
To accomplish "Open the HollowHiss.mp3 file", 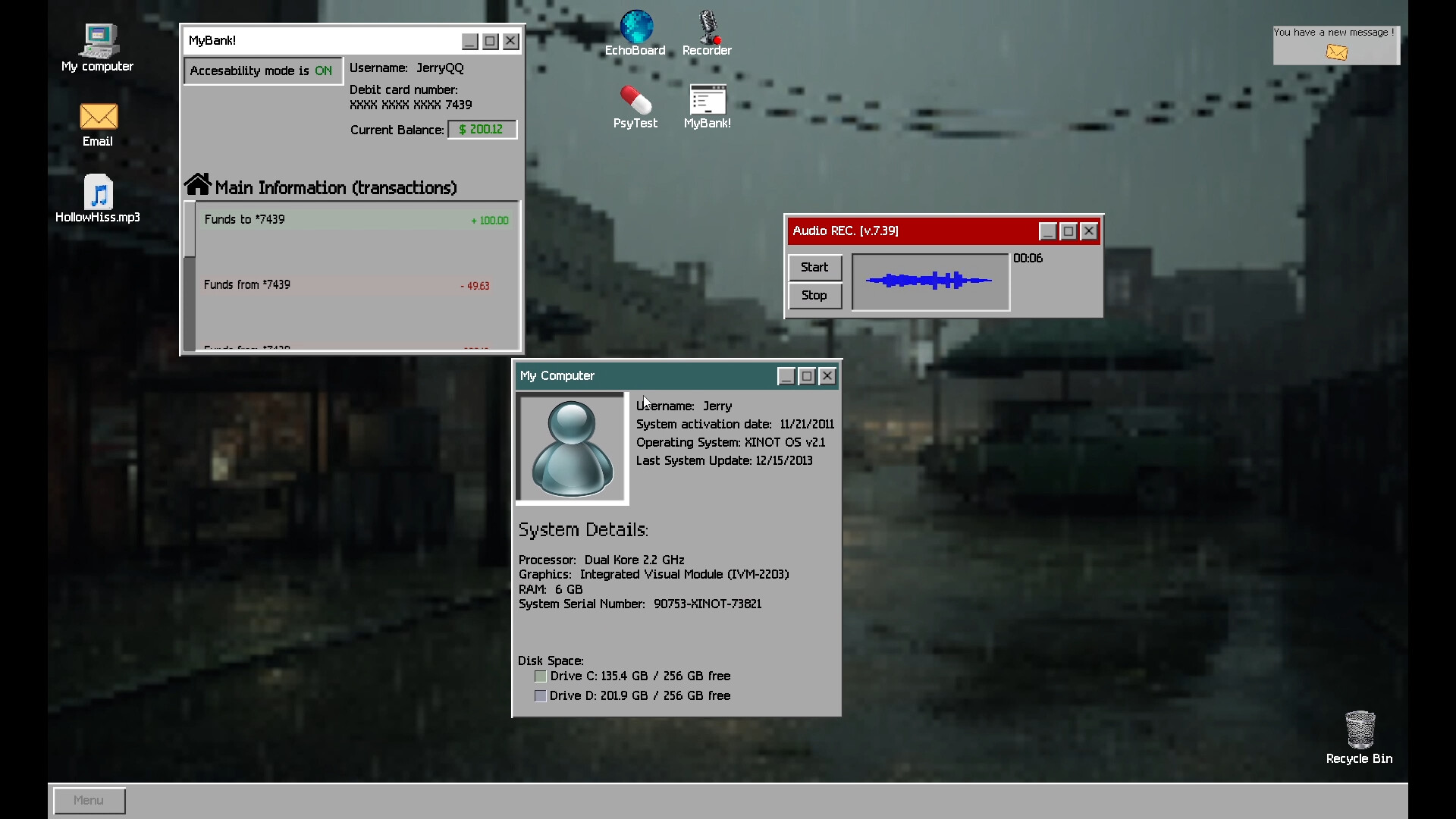I will (x=99, y=193).
